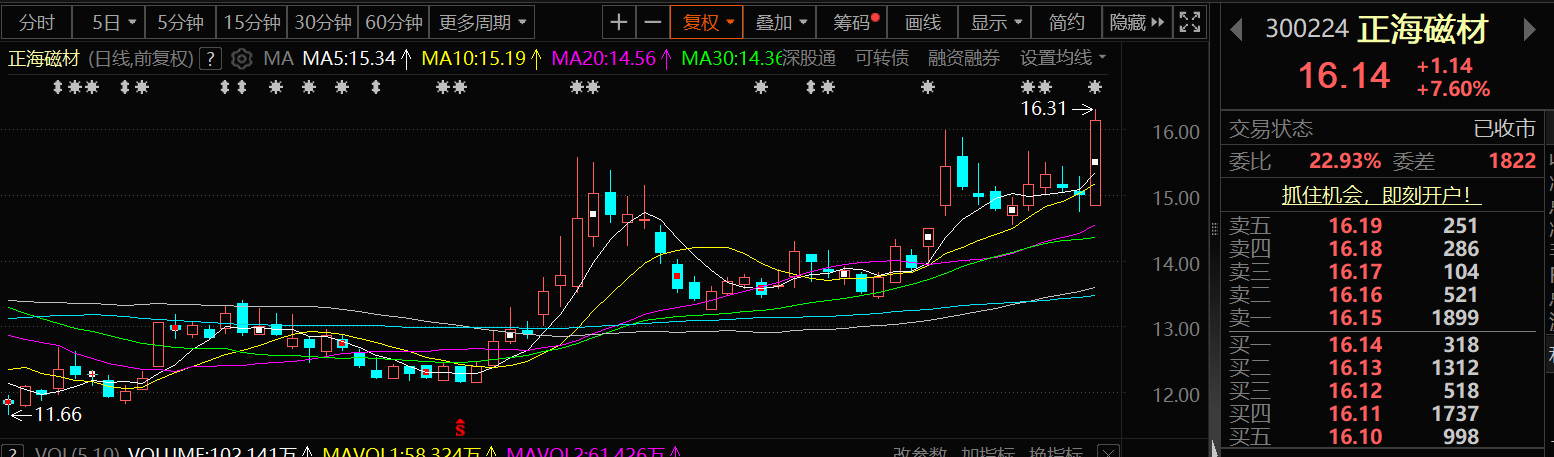This screenshot has height=457, width=1554.
Task: Click the 抓住机会，即刻开户 link
Action: tap(1381, 195)
